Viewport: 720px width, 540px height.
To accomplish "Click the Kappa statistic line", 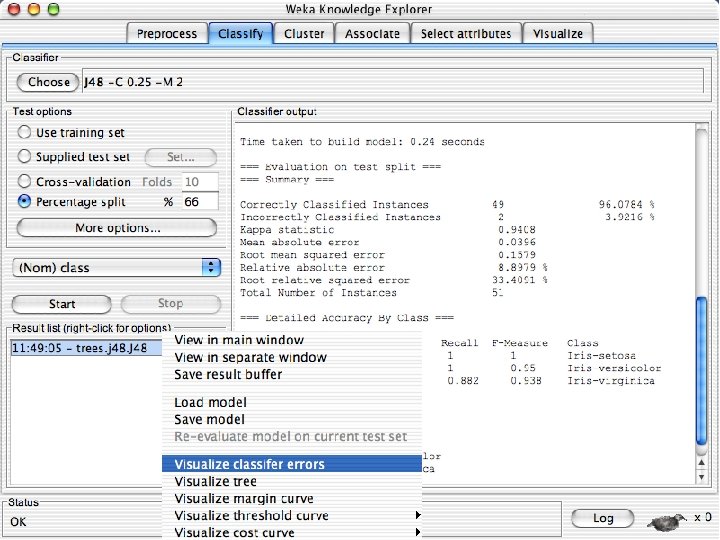I will 388,230.
